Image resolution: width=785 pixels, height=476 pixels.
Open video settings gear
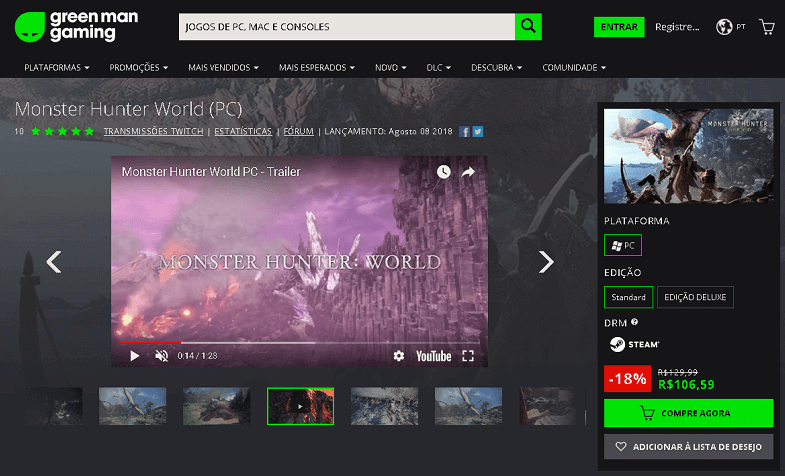pyautogui.click(x=399, y=356)
